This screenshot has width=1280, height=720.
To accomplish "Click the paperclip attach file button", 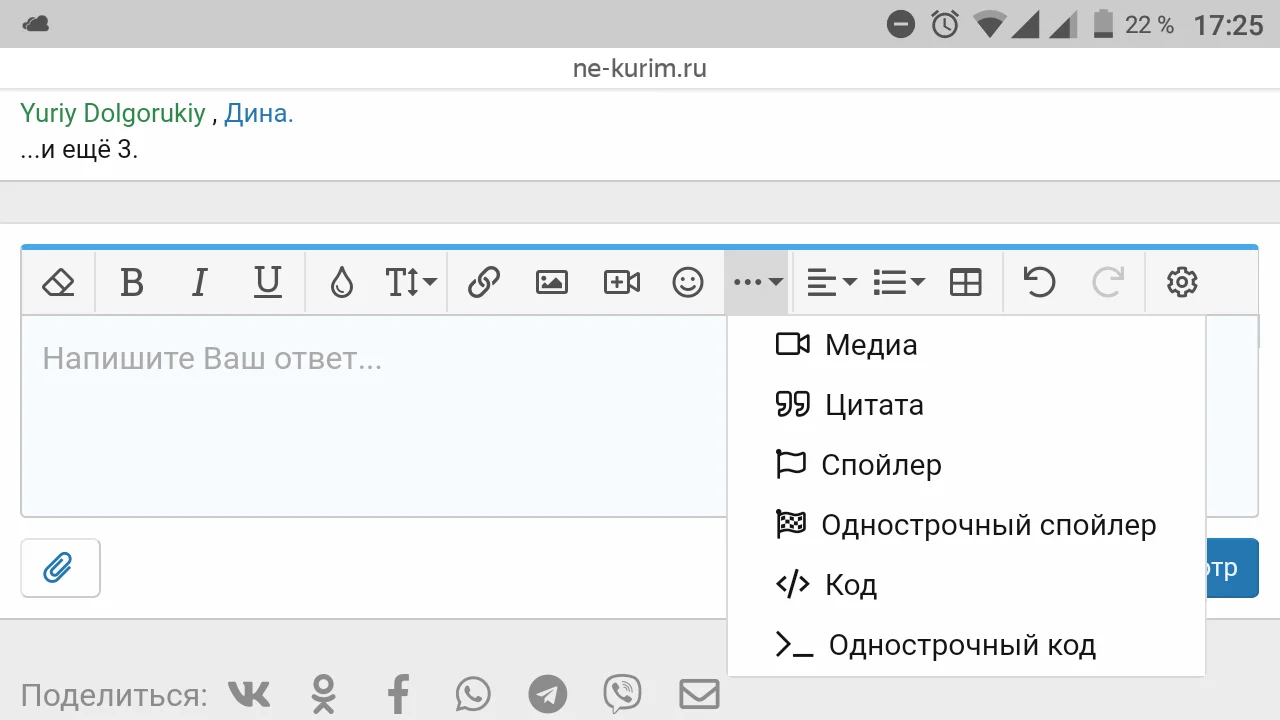I will [60, 568].
